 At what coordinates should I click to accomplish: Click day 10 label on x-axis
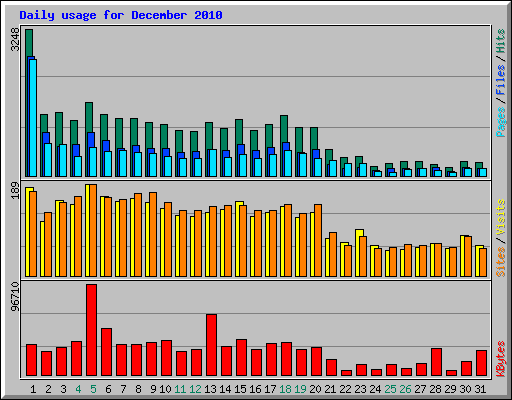(165, 389)
